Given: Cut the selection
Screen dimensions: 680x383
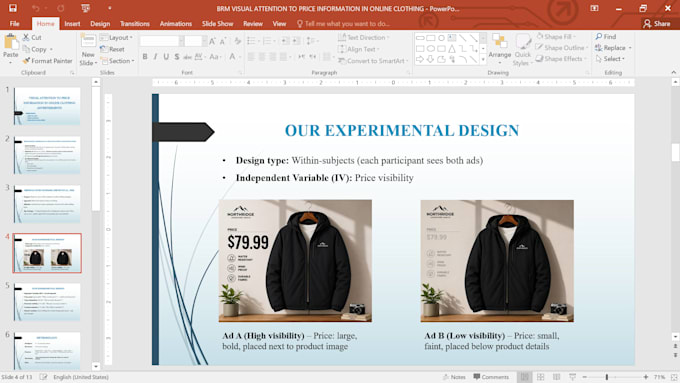Looking at the screenshot, I should pyautogui.click(x=32, y=37).
